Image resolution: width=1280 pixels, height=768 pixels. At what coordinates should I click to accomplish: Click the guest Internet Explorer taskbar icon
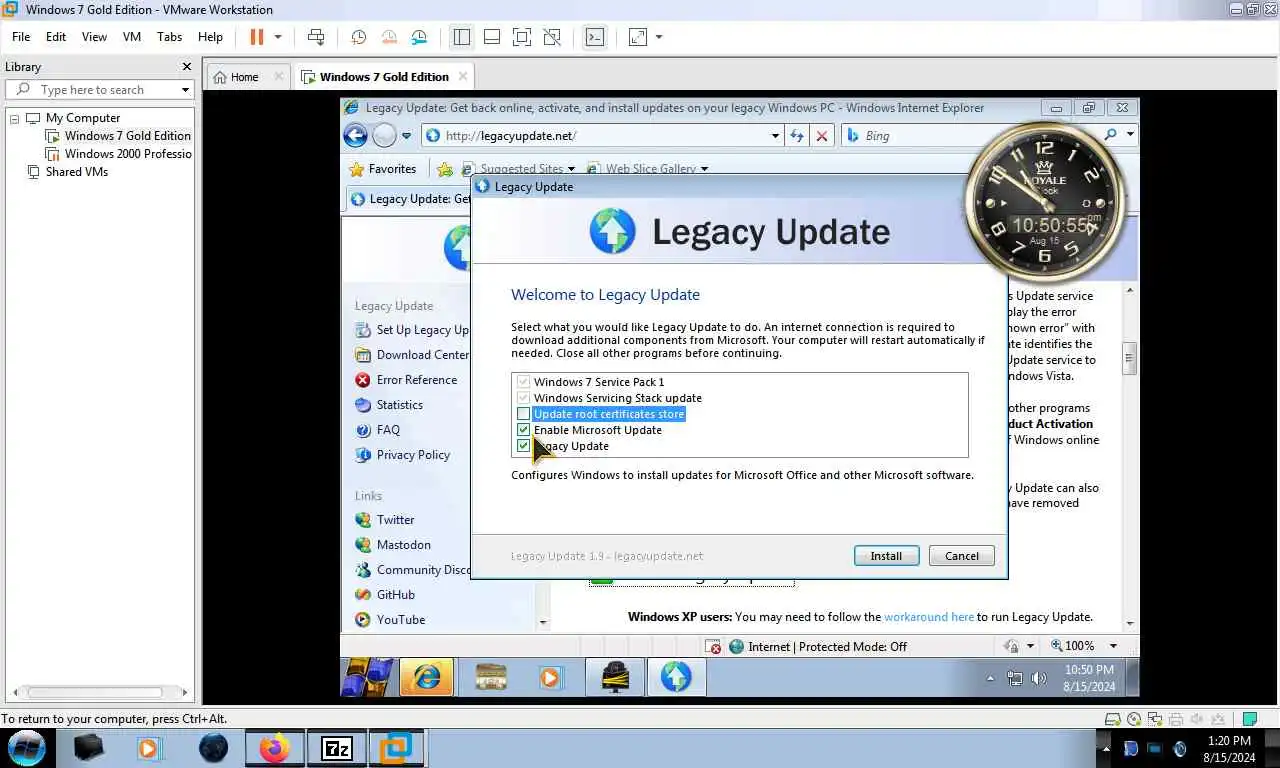pyautogui.click(x=427, y=677)
